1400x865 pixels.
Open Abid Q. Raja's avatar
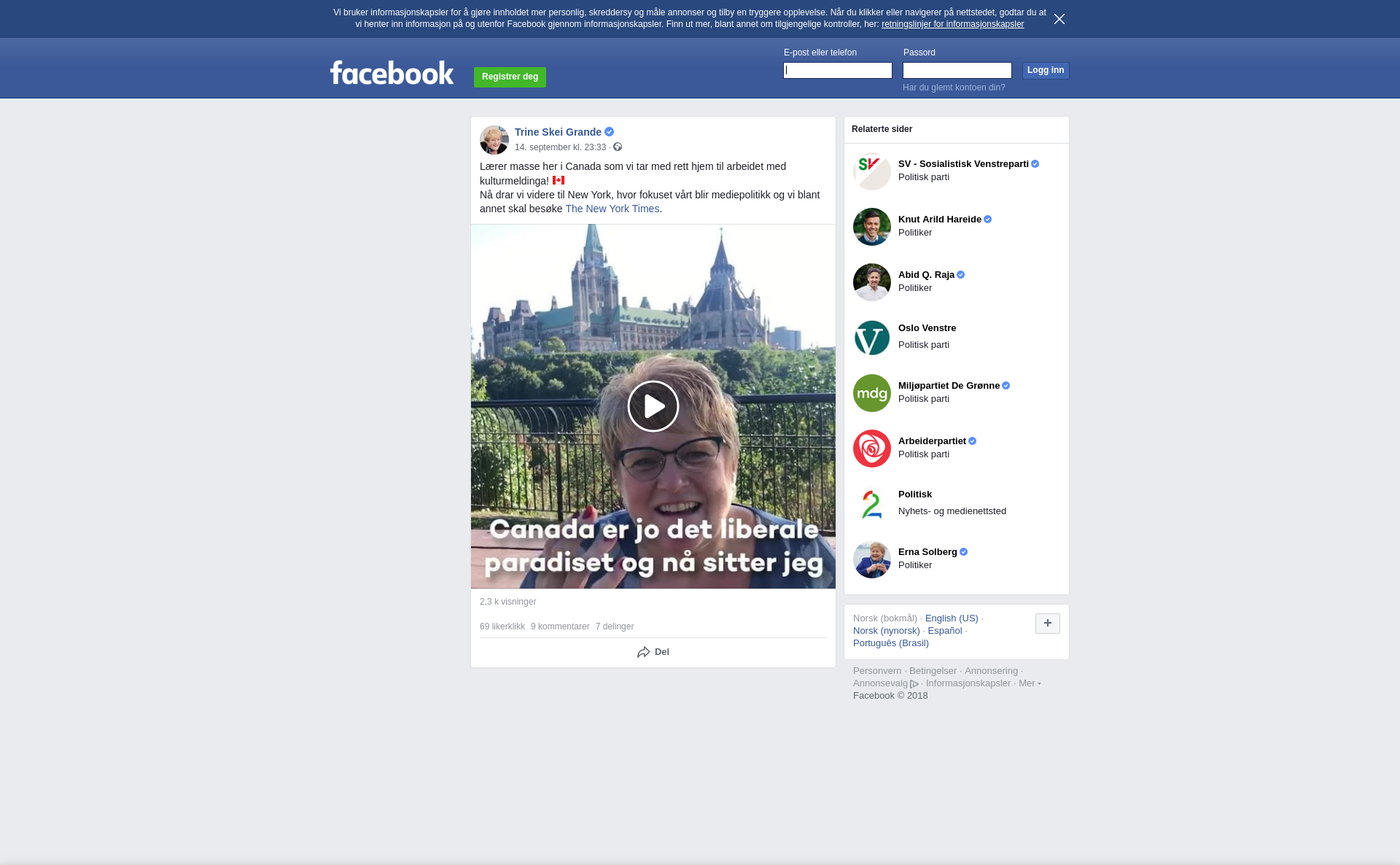tap(872, 282)
